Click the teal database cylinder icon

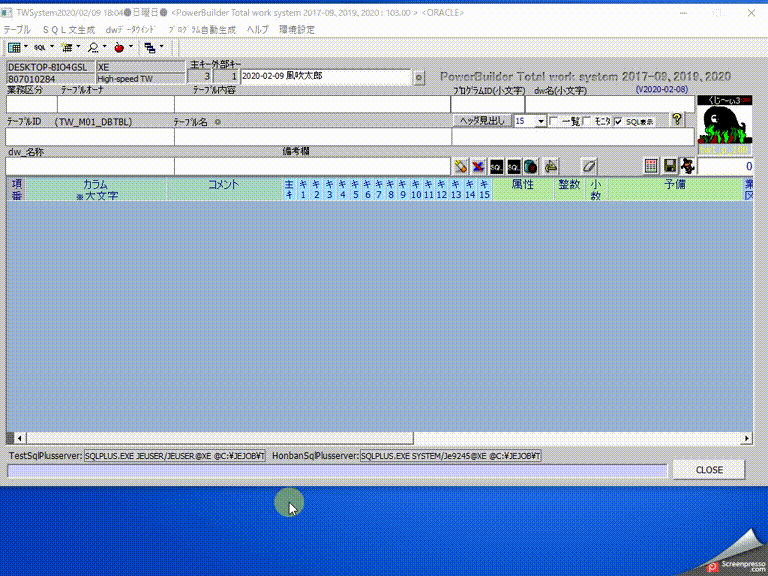pyautogui.click(x=530, y=167)
